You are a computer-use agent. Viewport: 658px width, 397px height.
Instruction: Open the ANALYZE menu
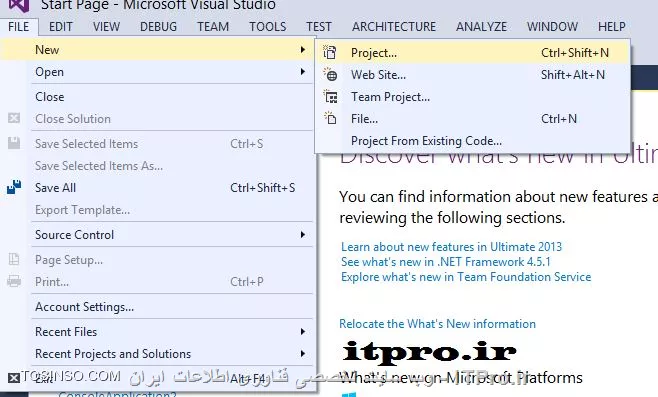tap(481, 27)
